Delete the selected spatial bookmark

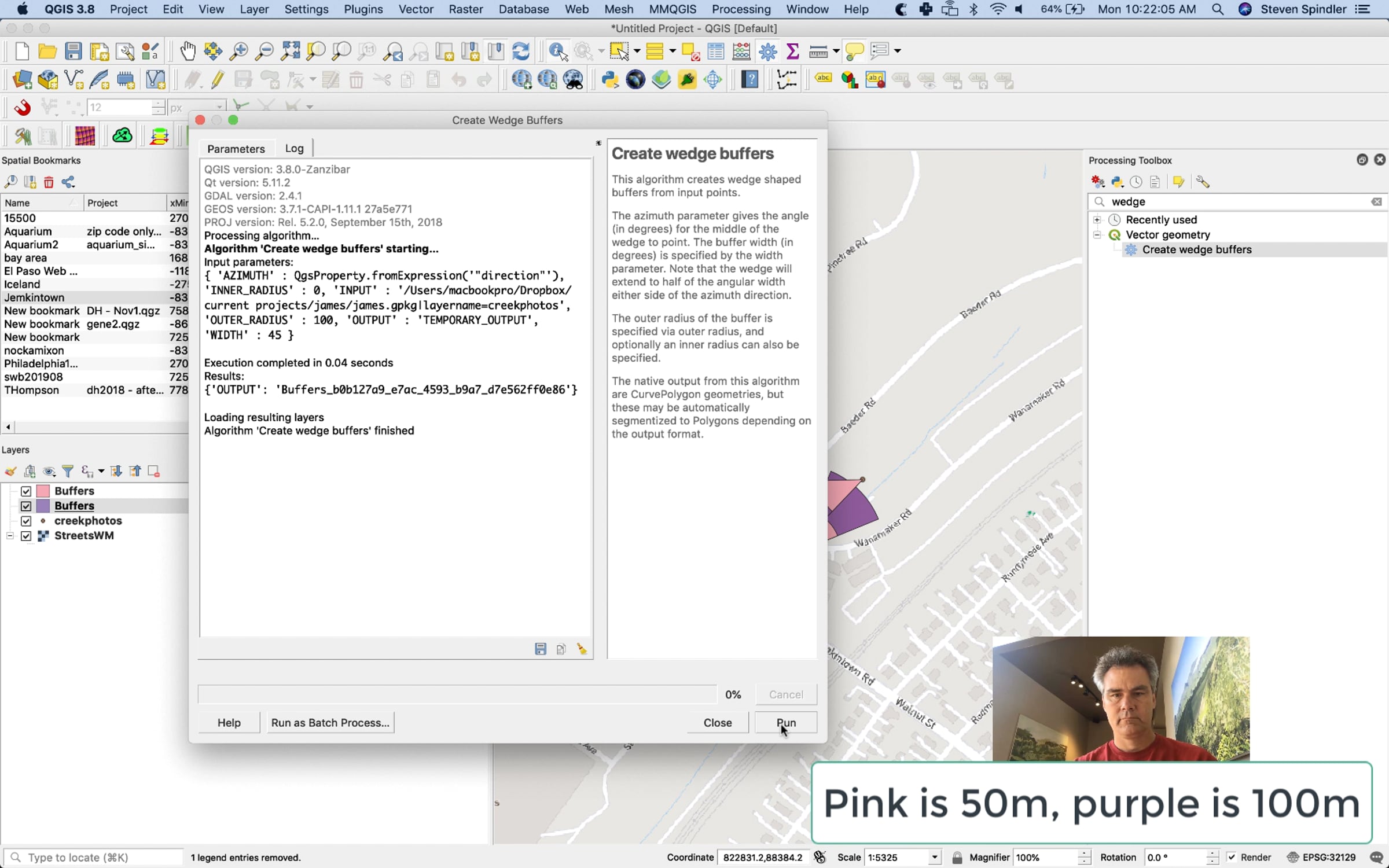pos(49,182)
